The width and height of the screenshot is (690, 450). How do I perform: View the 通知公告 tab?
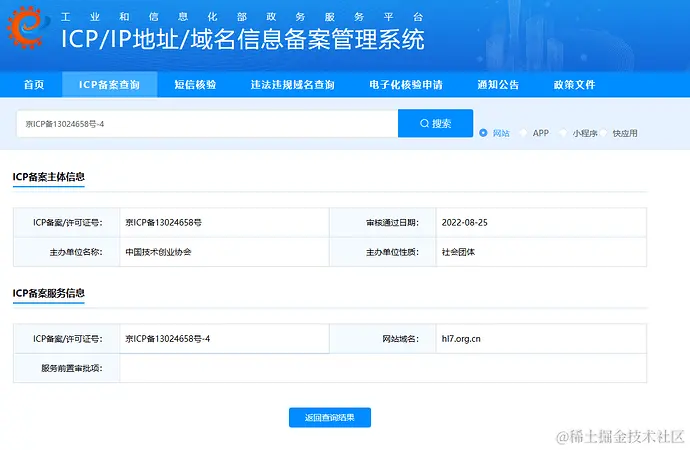tap(498, 84)
